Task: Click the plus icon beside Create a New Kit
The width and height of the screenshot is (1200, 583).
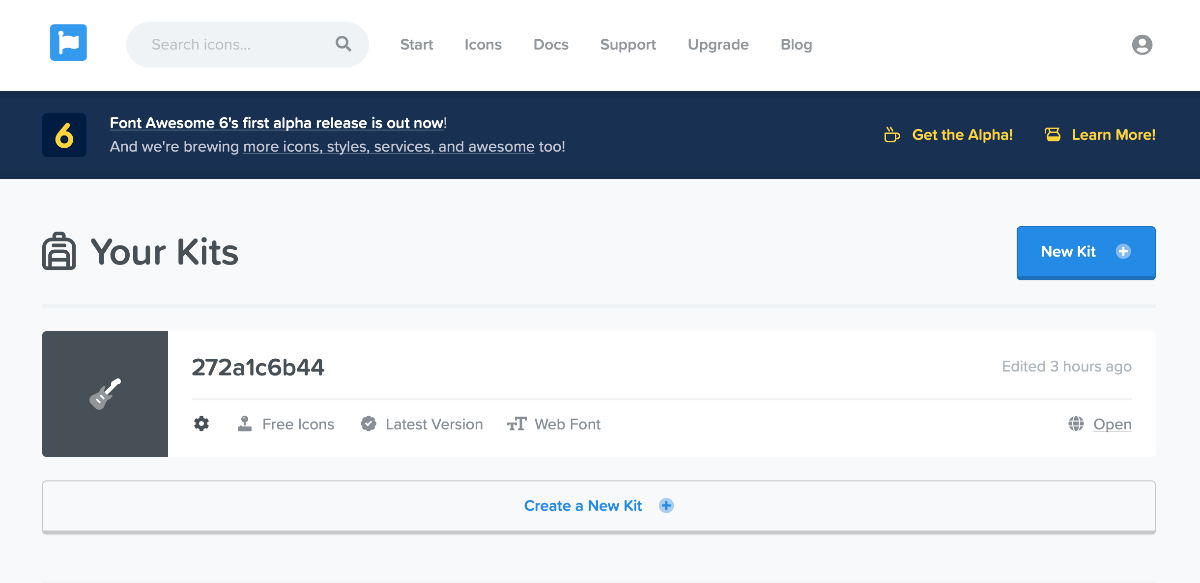Action: [666, 506]
